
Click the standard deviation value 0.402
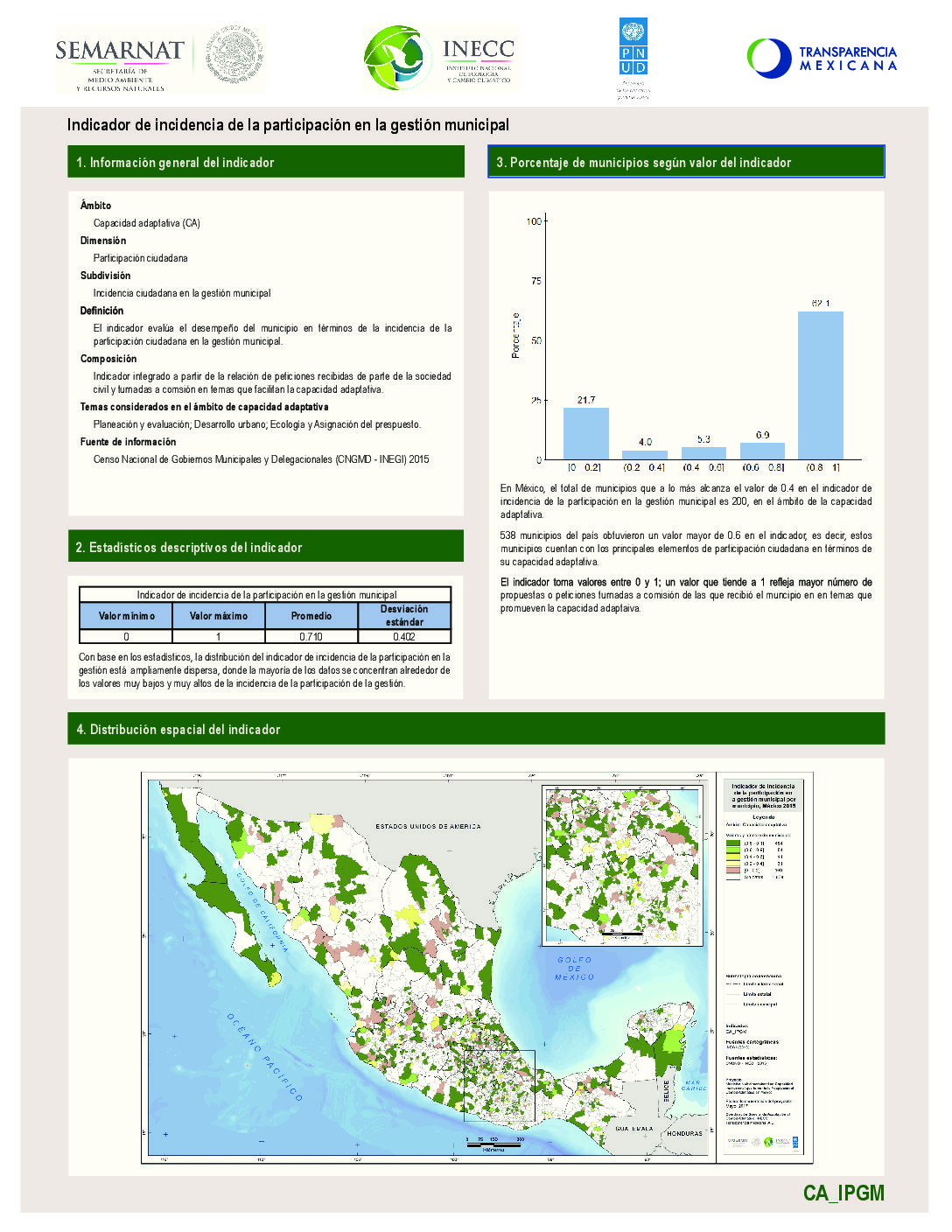(404, 637)
